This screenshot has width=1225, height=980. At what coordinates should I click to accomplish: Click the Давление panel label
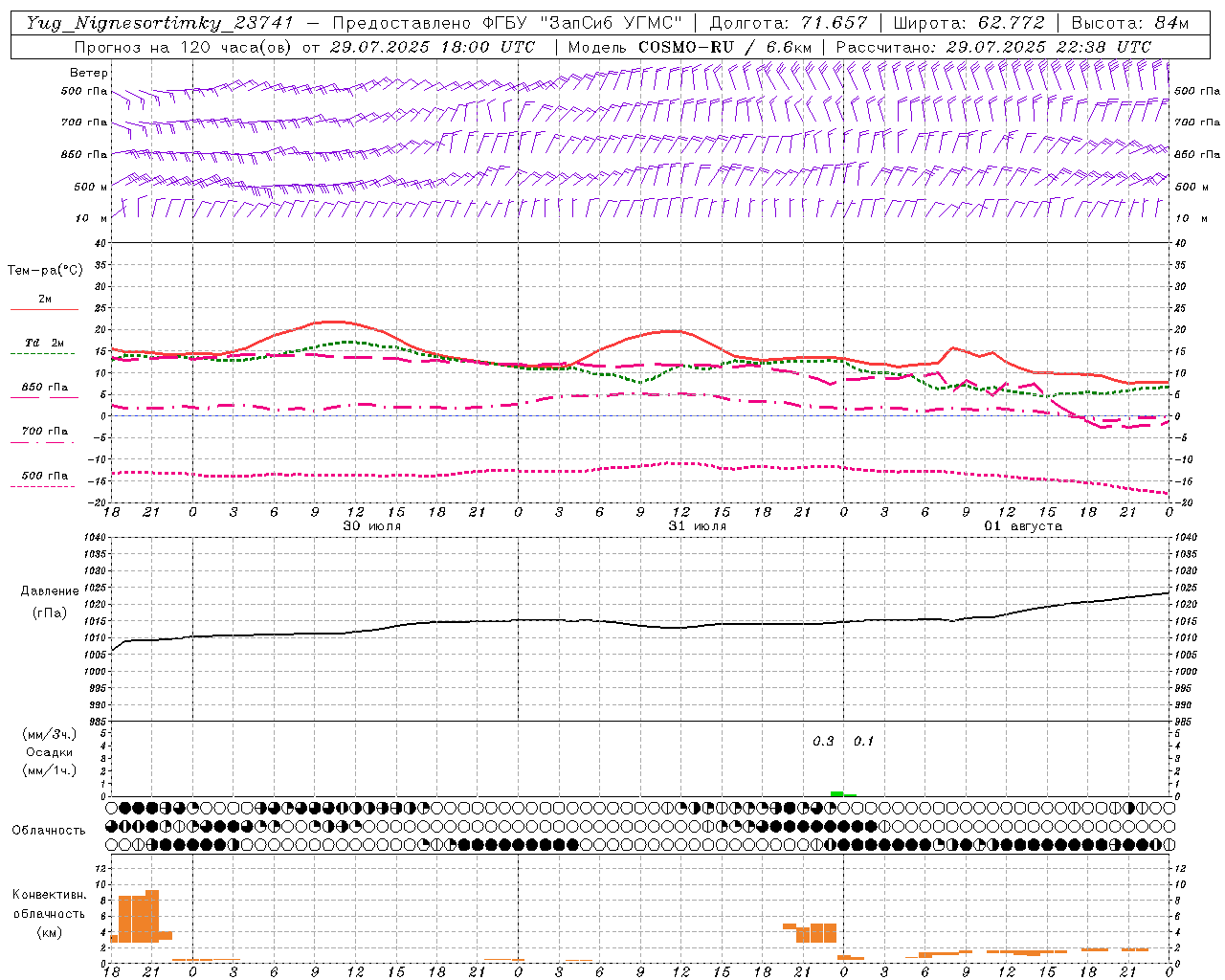coord(50,591)
